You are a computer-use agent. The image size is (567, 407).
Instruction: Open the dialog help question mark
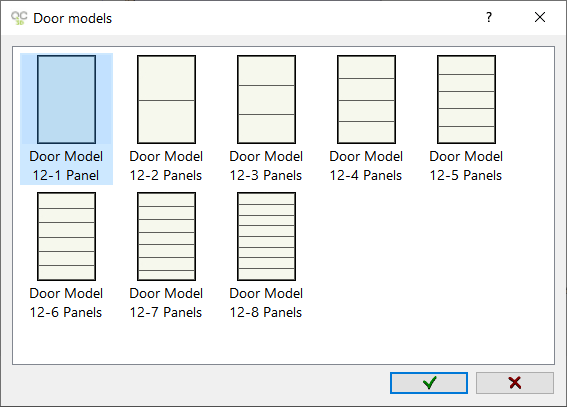tap(489, 17)
